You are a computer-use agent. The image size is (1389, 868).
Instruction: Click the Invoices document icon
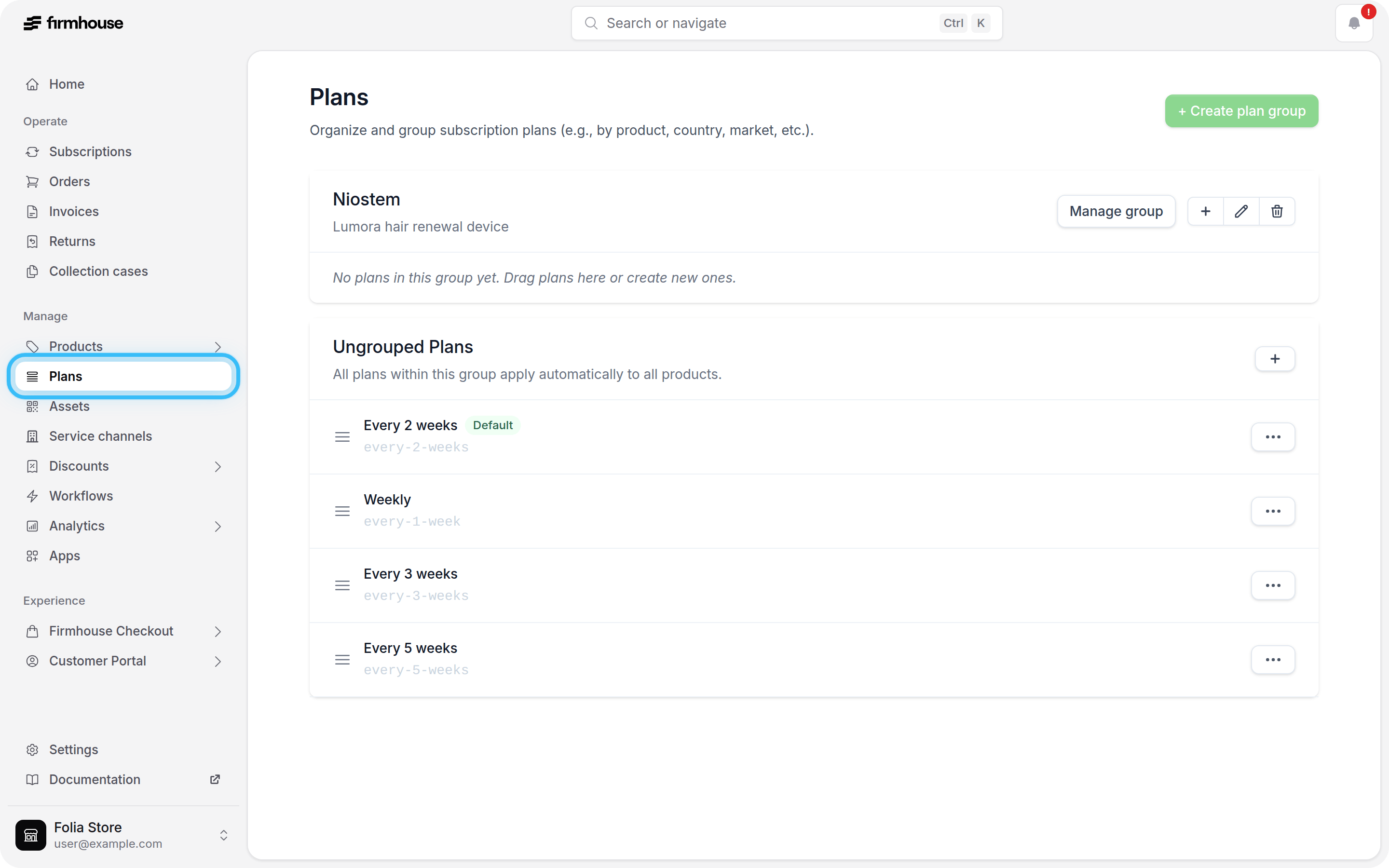(x=32, y=211)
